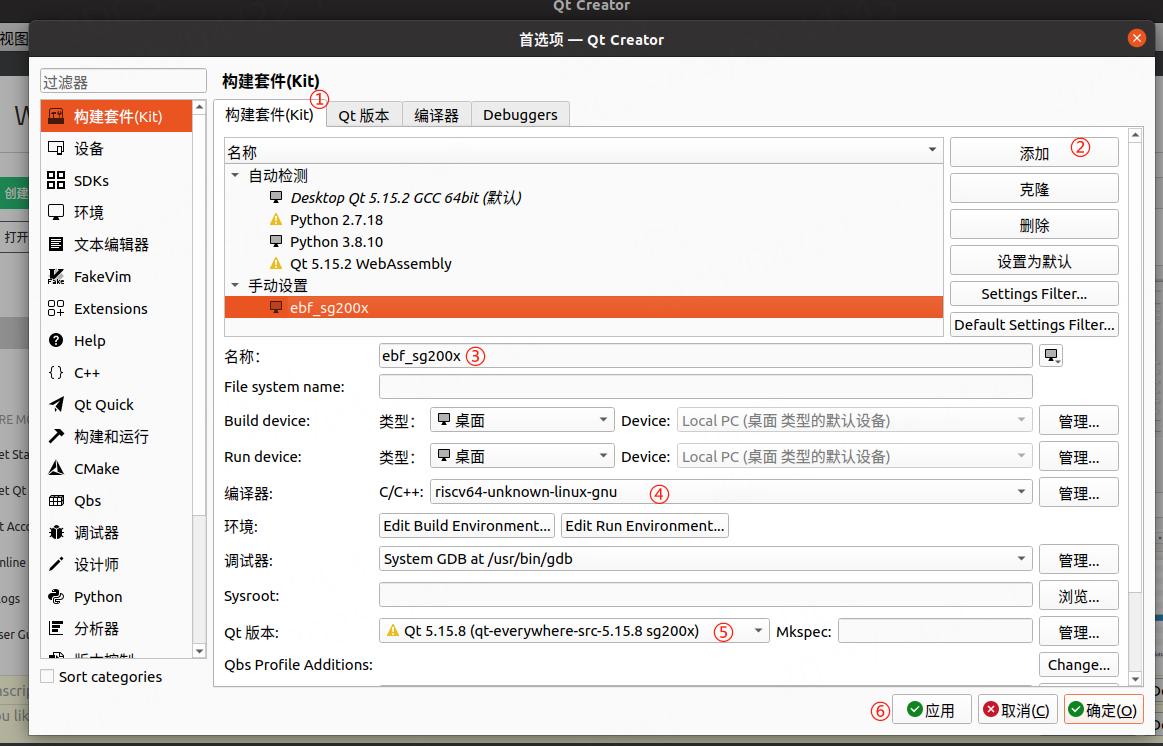Screen dimensions: 1163x746
Task: Click 管理... next to Qt 版本
Action: click(1078, 632)
